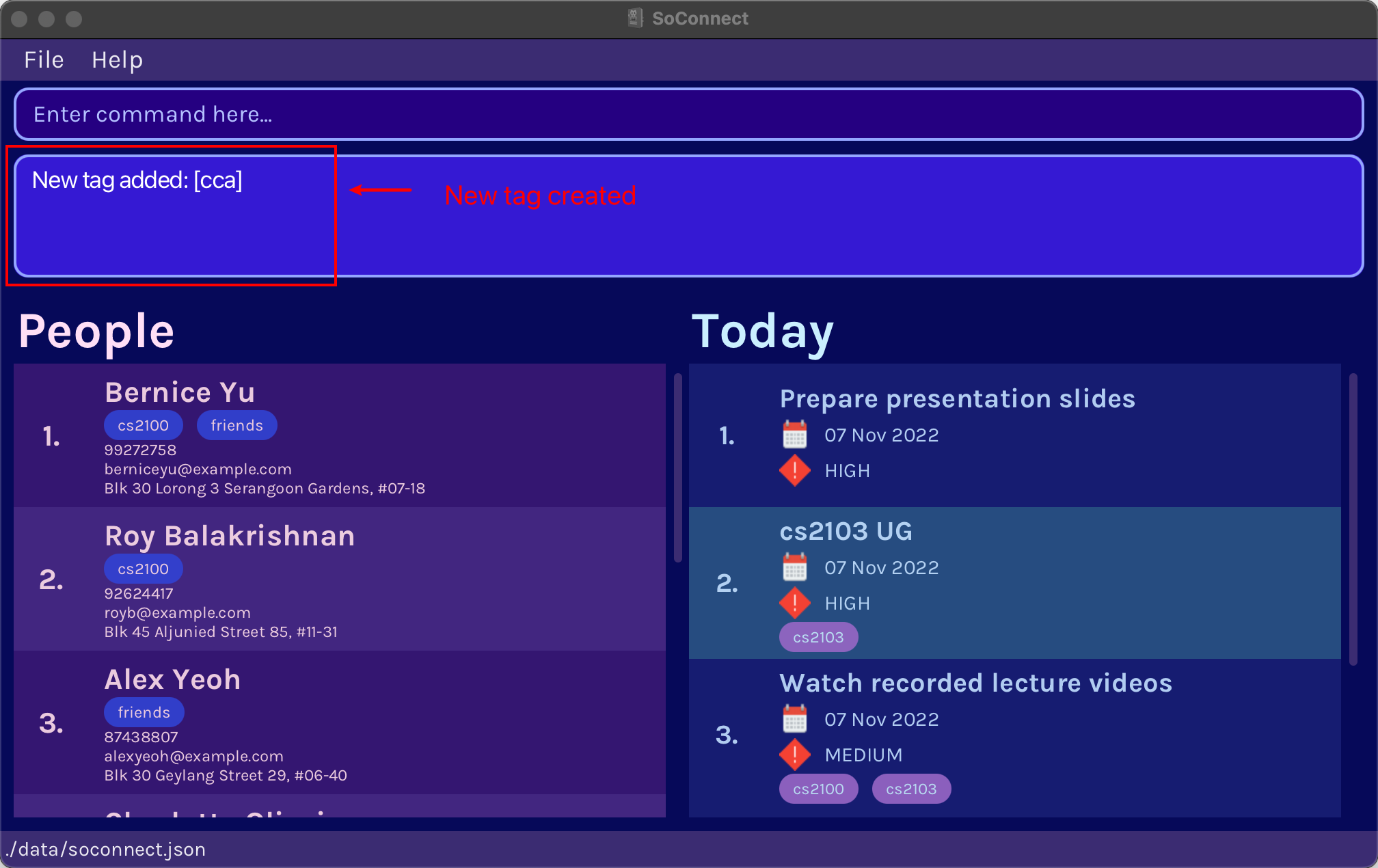The height and width of the screenshot is (868, 1378).
Task: Select the cs2100 tag on Bernice Yu
Action: pos(143,425)
